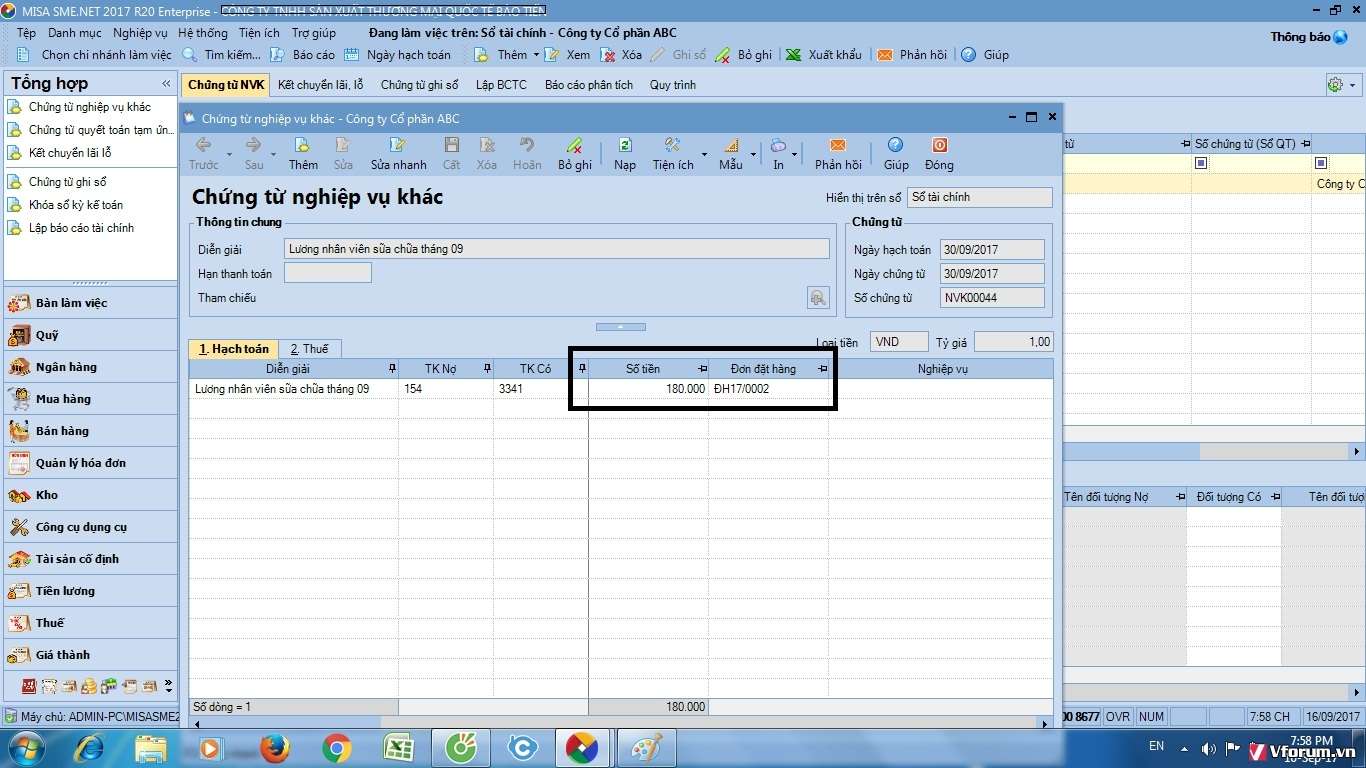
Task: Click Sửa nhanh quick edit icon
Action: pyautogui.click(x=398, y=146)
